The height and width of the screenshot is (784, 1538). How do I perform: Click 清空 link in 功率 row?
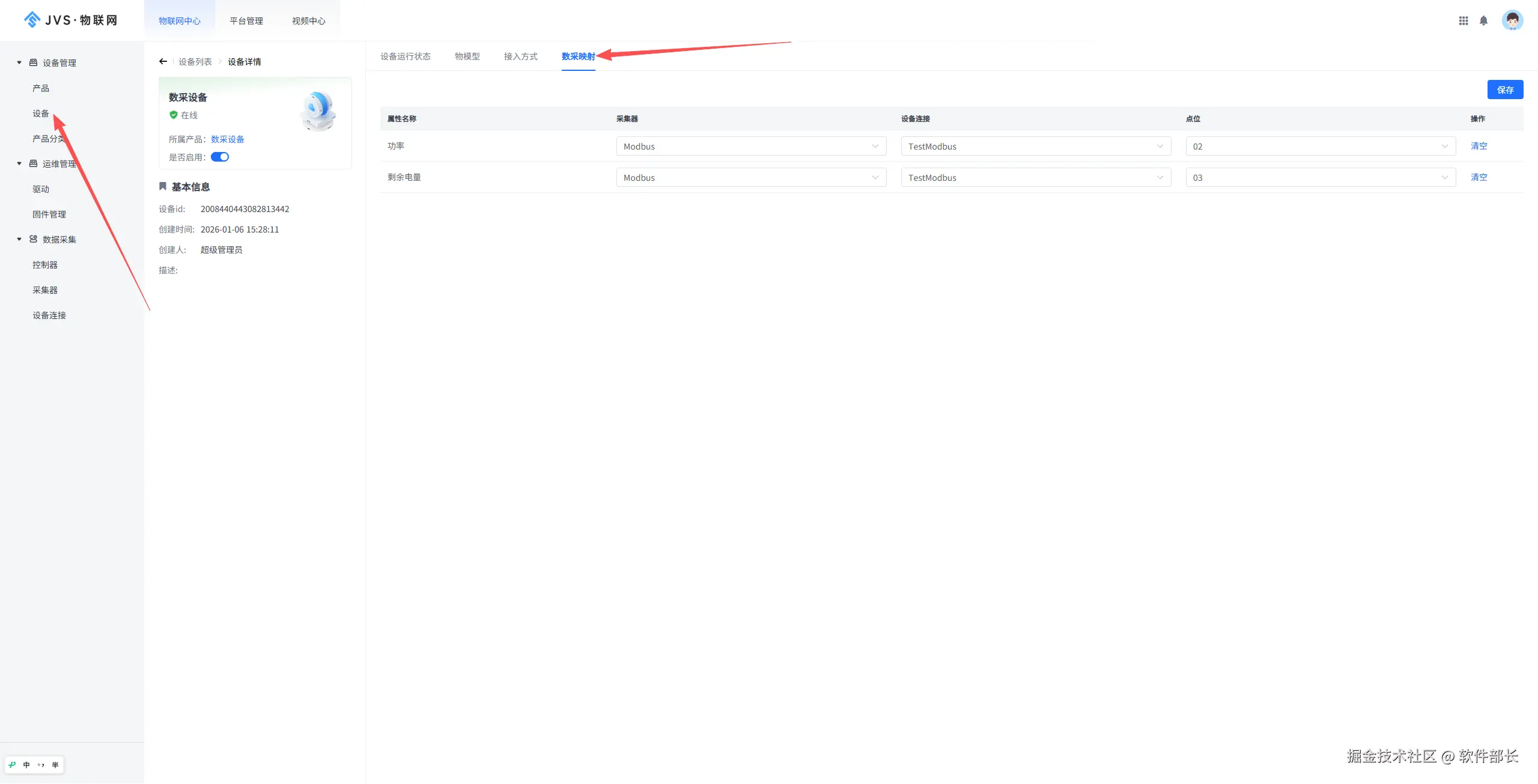click(1479, 146)
